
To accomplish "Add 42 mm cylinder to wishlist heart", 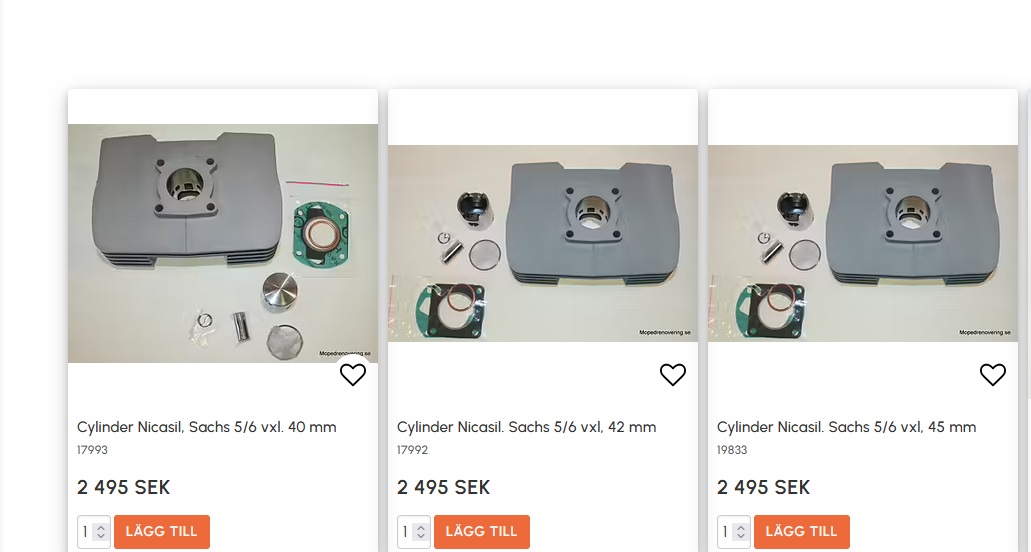I will (673, 375).
